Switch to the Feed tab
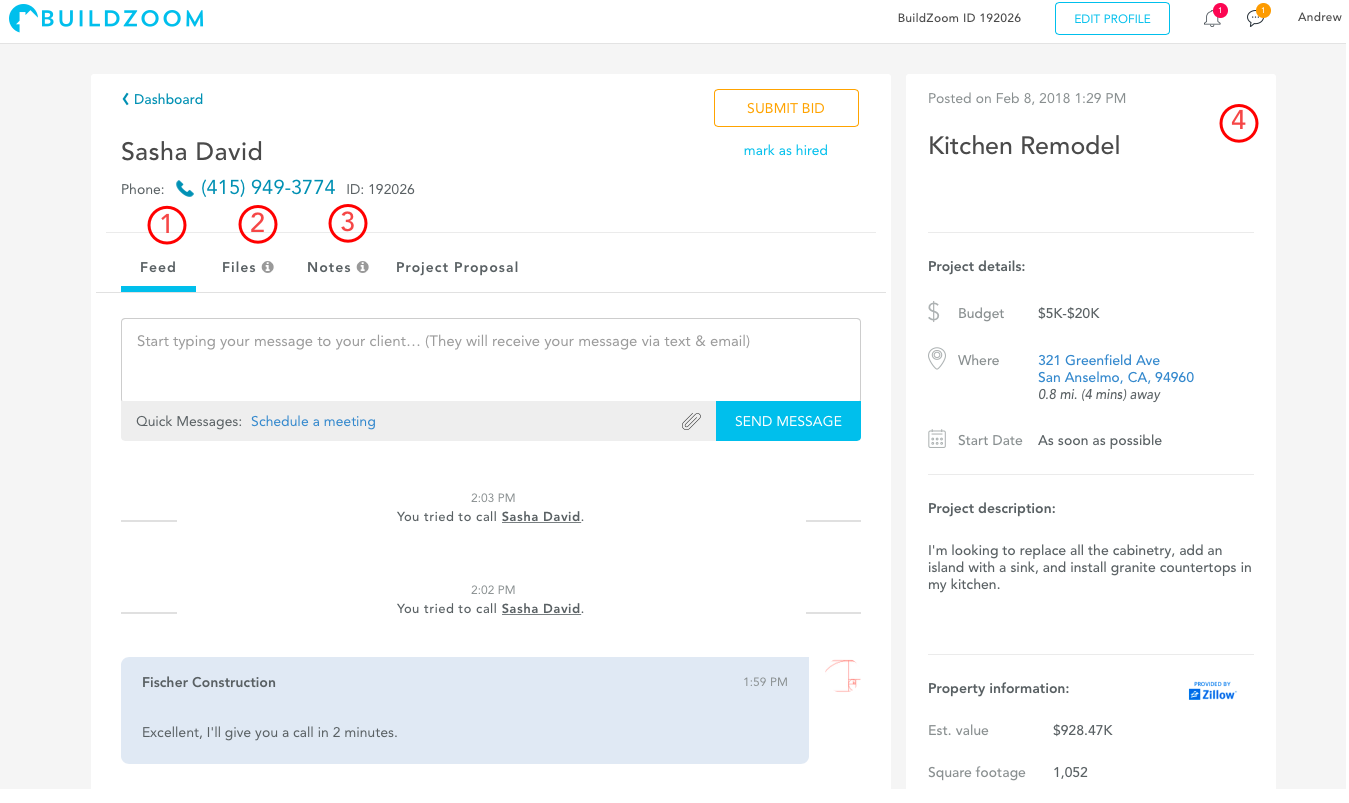This screenshot has width=1349, height=803. point(158,267)
